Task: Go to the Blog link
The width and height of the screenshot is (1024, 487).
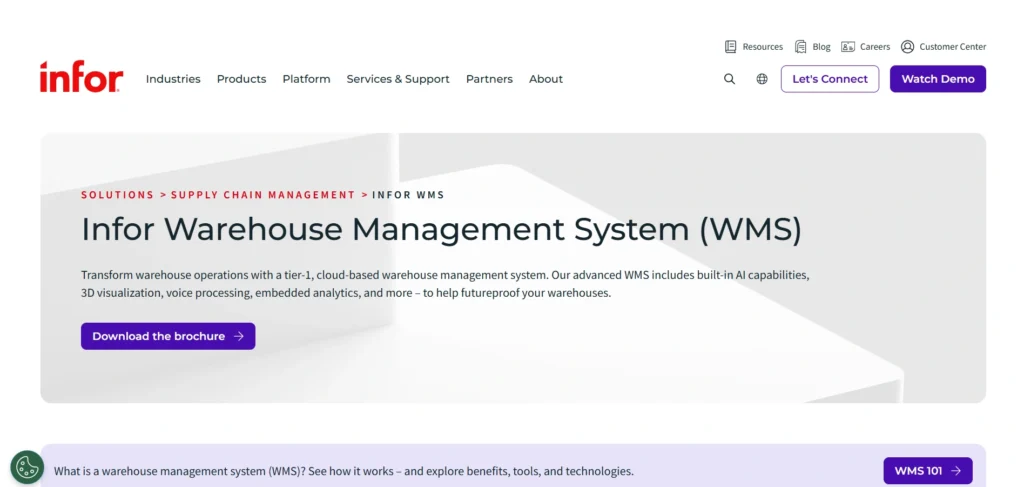Action: (822, 46)
